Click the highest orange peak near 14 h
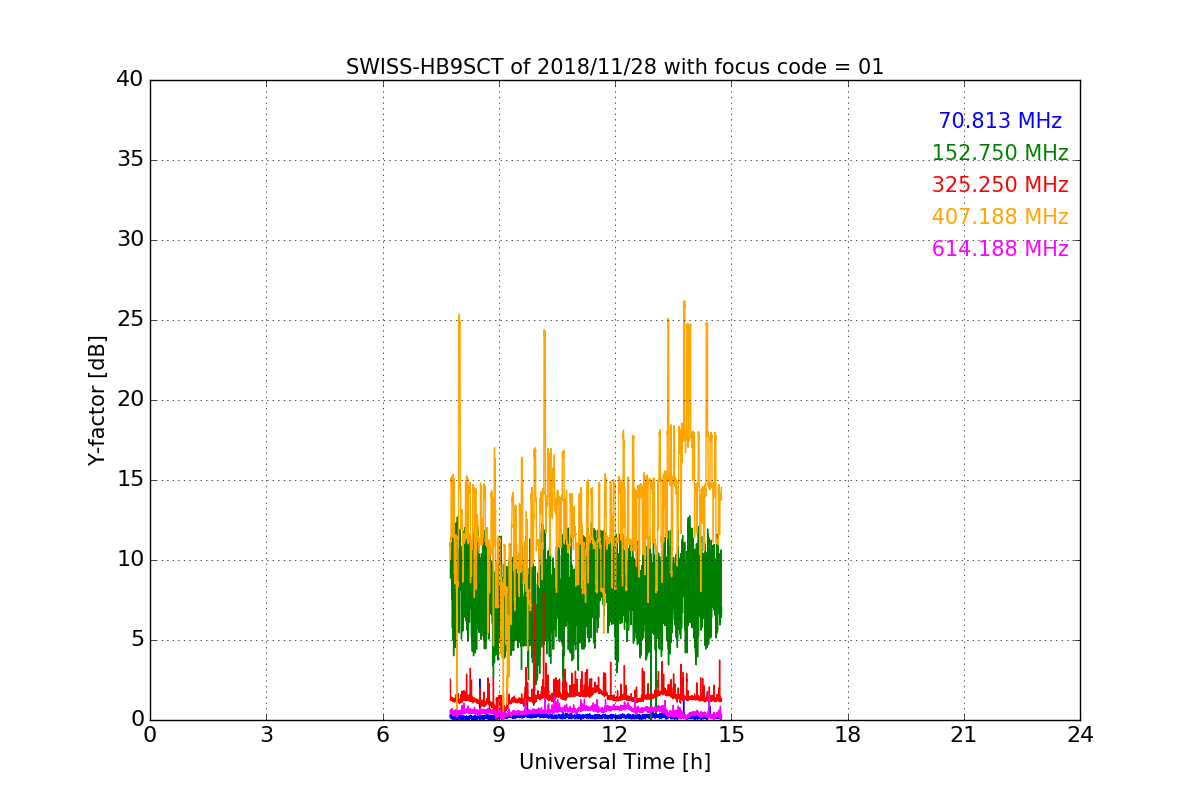 (x=684, y=302)
